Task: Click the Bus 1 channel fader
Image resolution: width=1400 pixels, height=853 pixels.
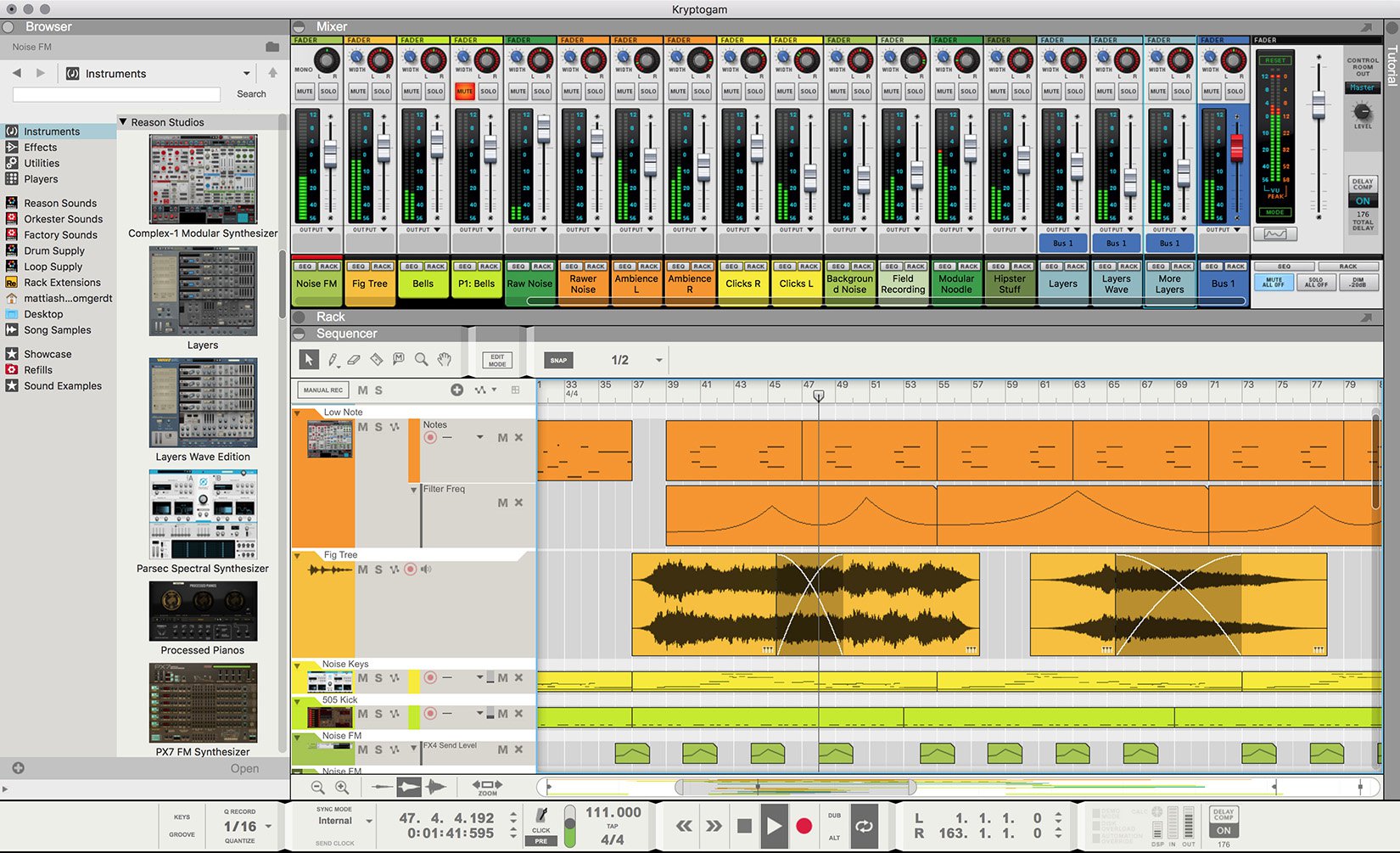Action: [x=1236, y=149]
